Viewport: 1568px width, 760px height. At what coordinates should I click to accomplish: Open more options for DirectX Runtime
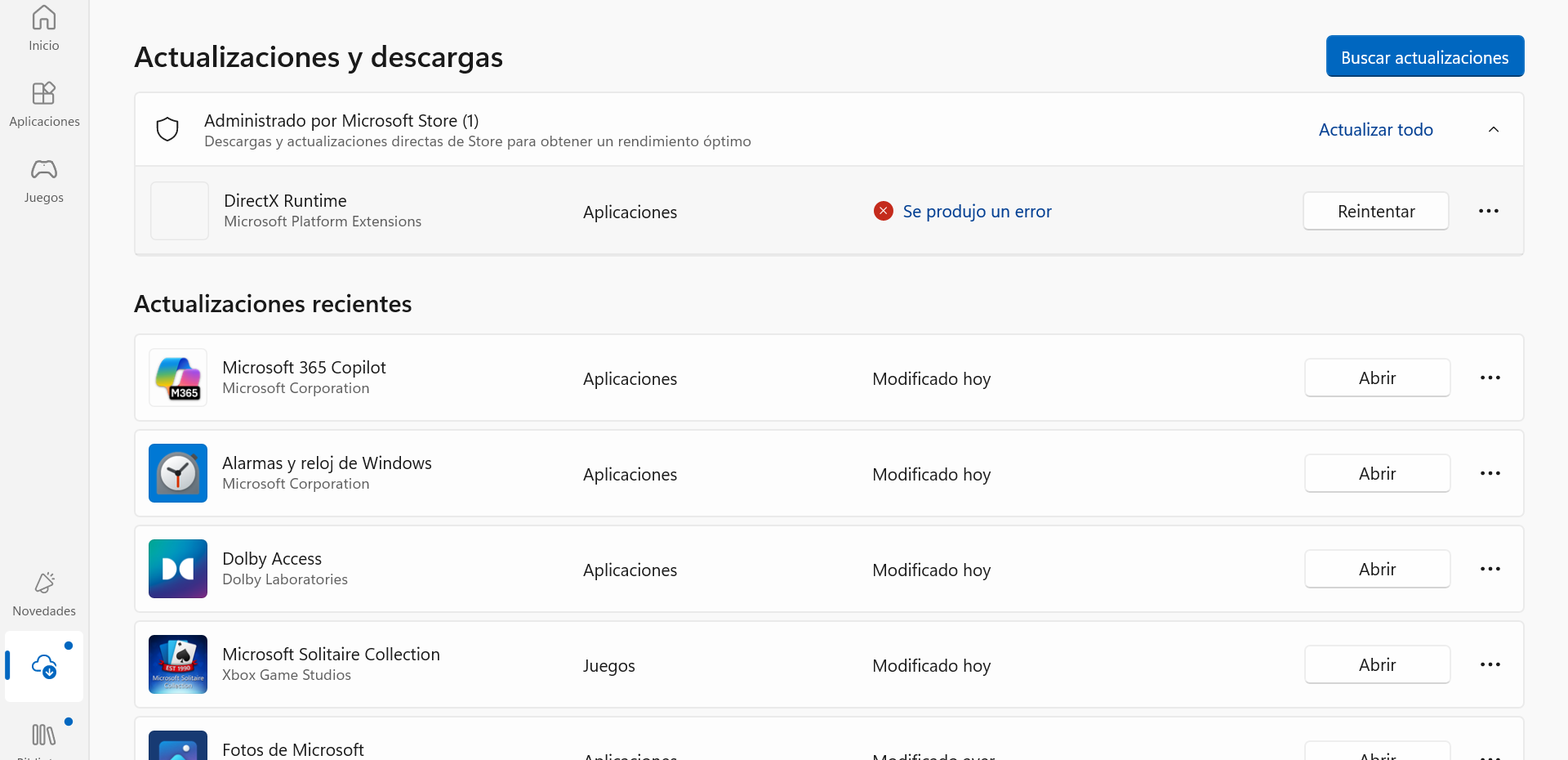click(x=1489, y=211)
